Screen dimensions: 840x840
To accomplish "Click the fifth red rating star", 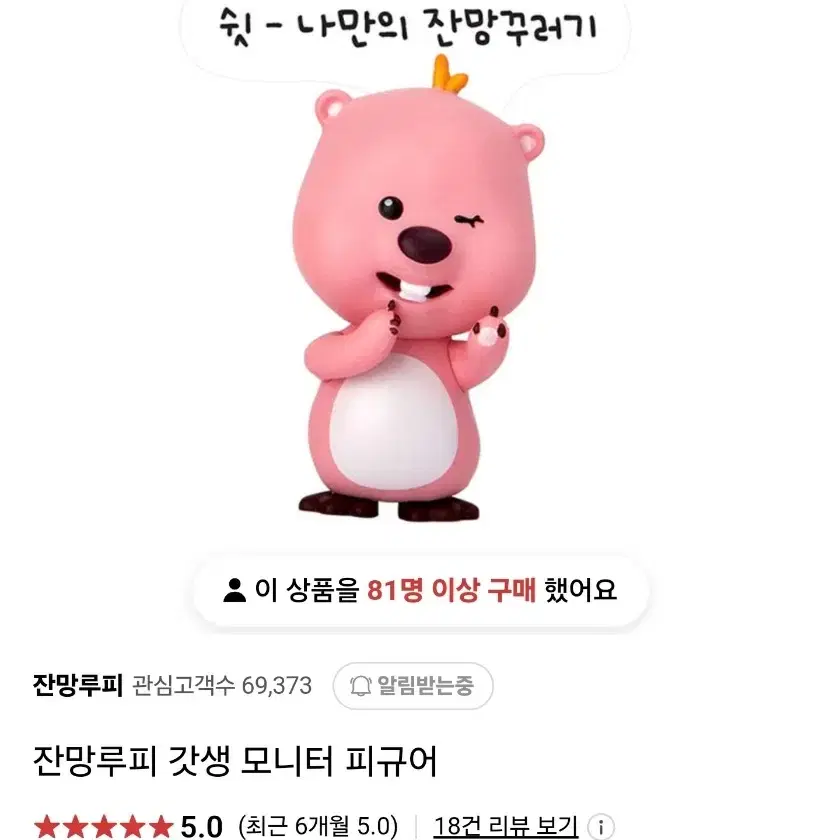I will [160, 827].
